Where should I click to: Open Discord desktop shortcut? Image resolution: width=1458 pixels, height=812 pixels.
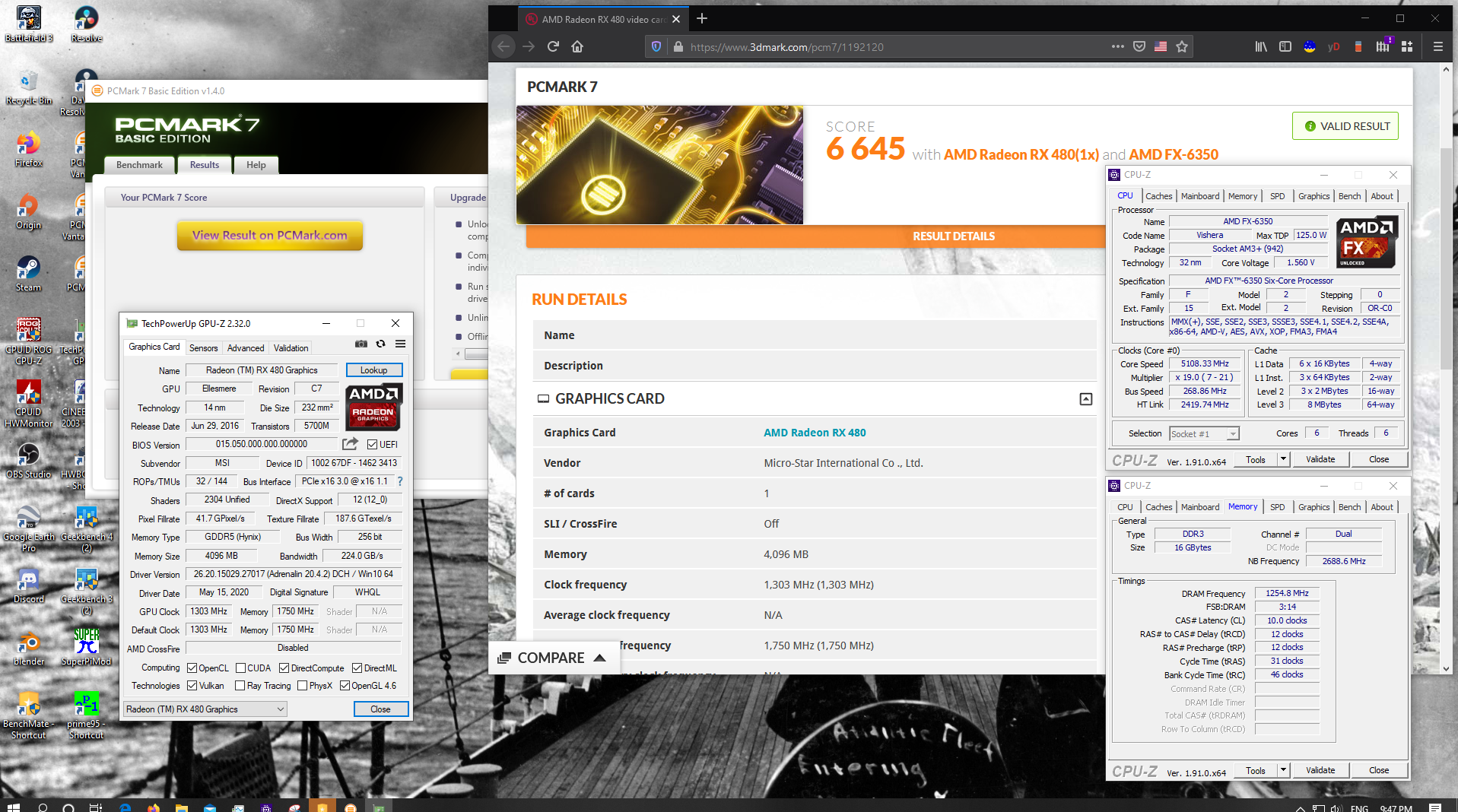point(29,585)
